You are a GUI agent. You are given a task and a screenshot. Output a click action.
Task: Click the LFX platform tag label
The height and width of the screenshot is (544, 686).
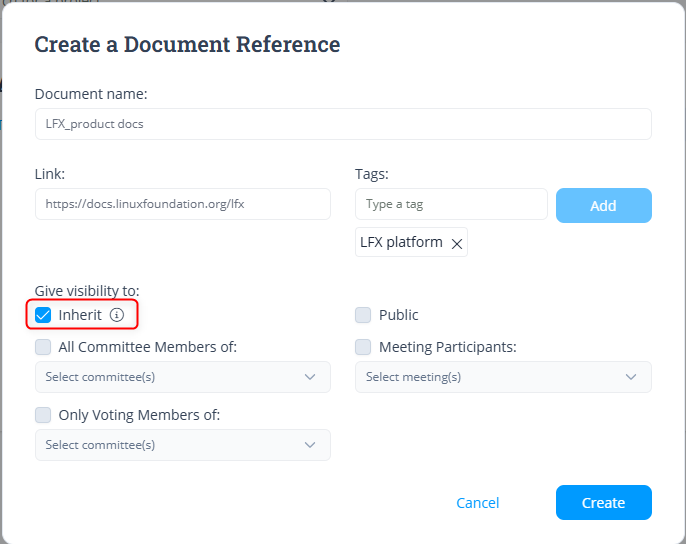401,243
